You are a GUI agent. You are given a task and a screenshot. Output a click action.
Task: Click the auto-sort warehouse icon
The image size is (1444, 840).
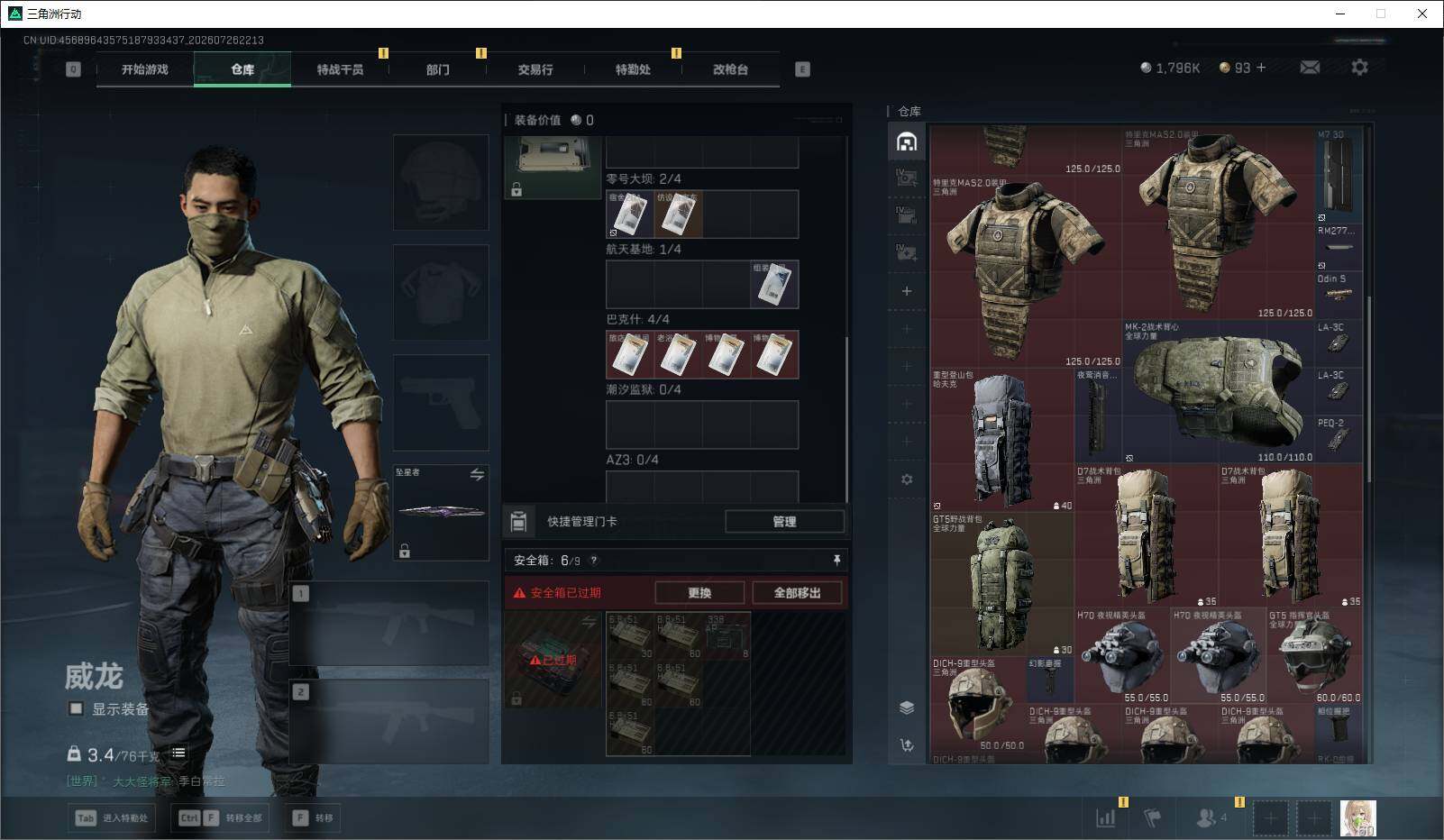pos(907,745)
